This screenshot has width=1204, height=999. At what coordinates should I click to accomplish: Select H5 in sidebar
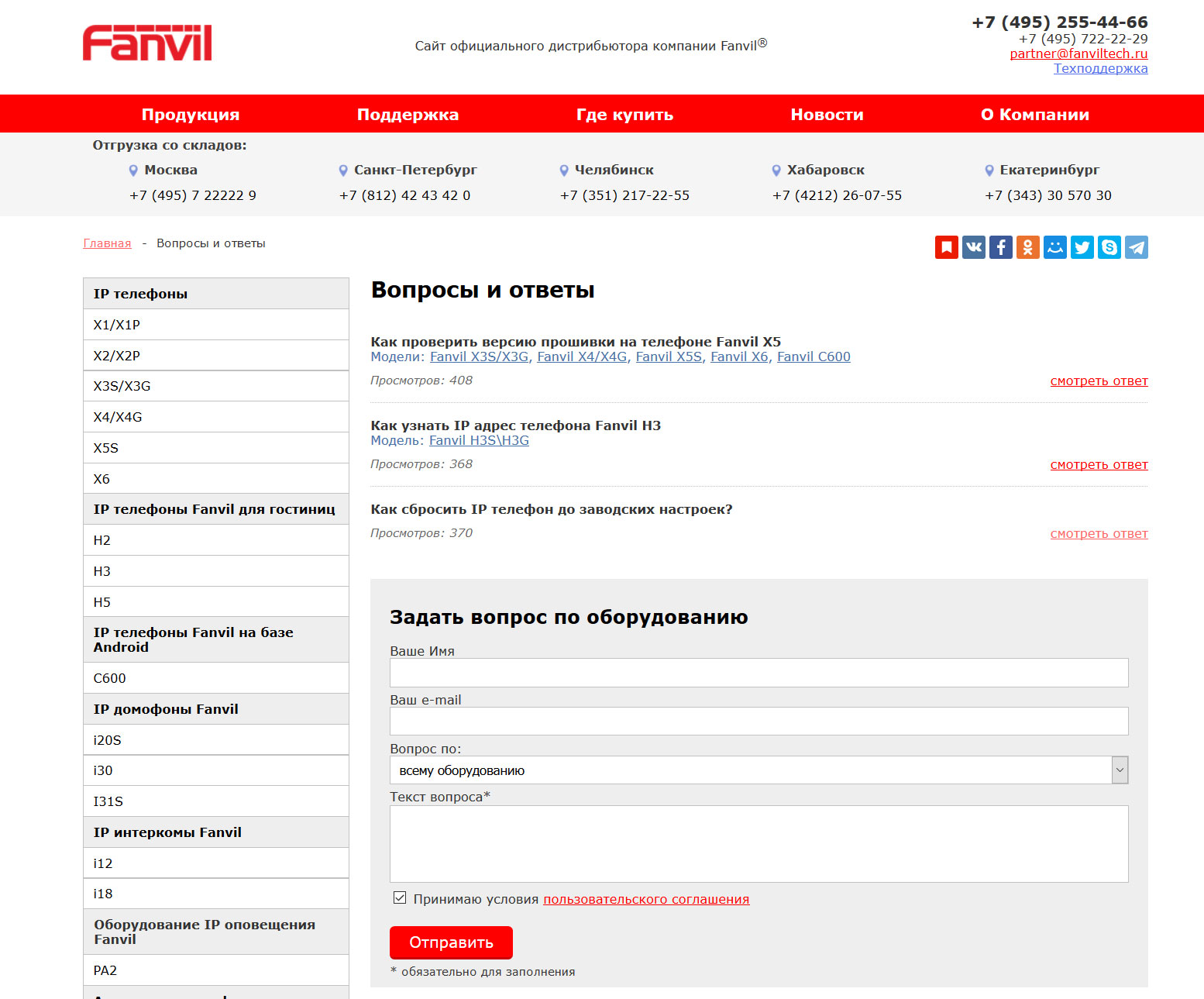pyautogui.click(x=216, y=602)
